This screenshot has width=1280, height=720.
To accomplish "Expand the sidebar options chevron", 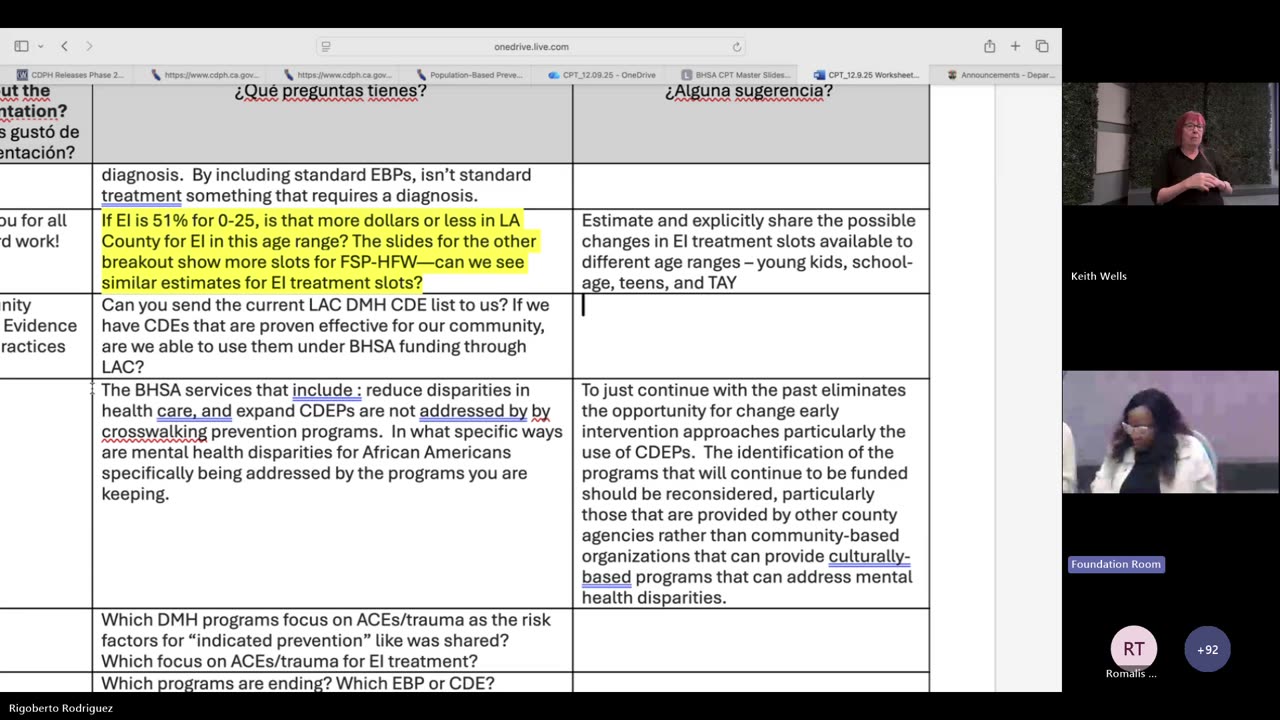I will 41,46.
